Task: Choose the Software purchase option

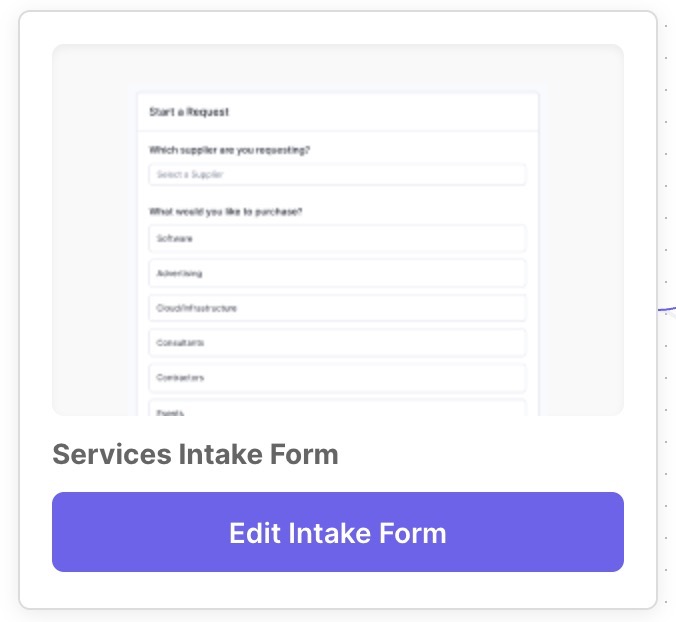Action: pyautogui.click(x=337, y=238)
